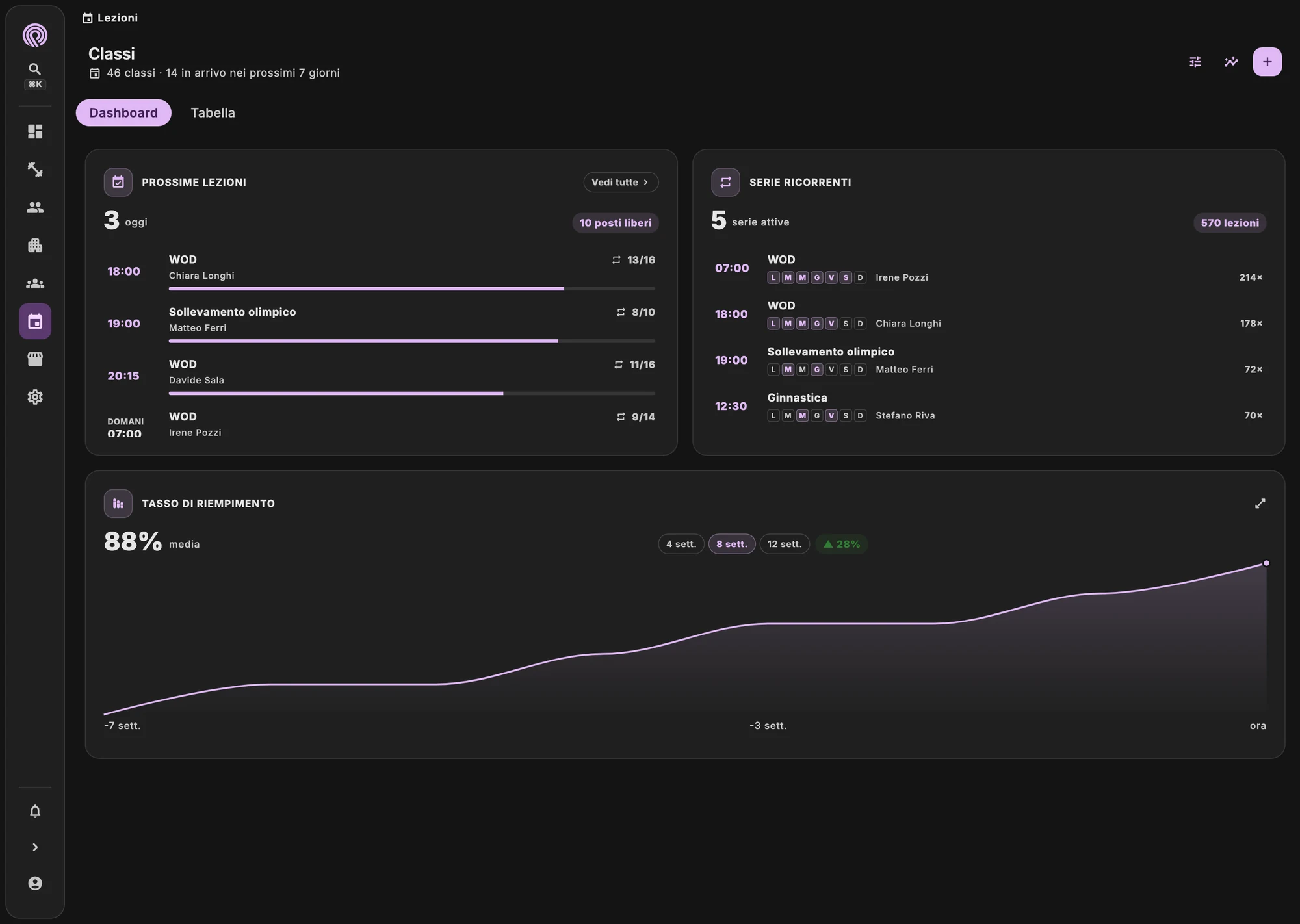Open the filter sliders icon in header
The width and height of the screenshot is (1300, 924).
click(1195, 62)
